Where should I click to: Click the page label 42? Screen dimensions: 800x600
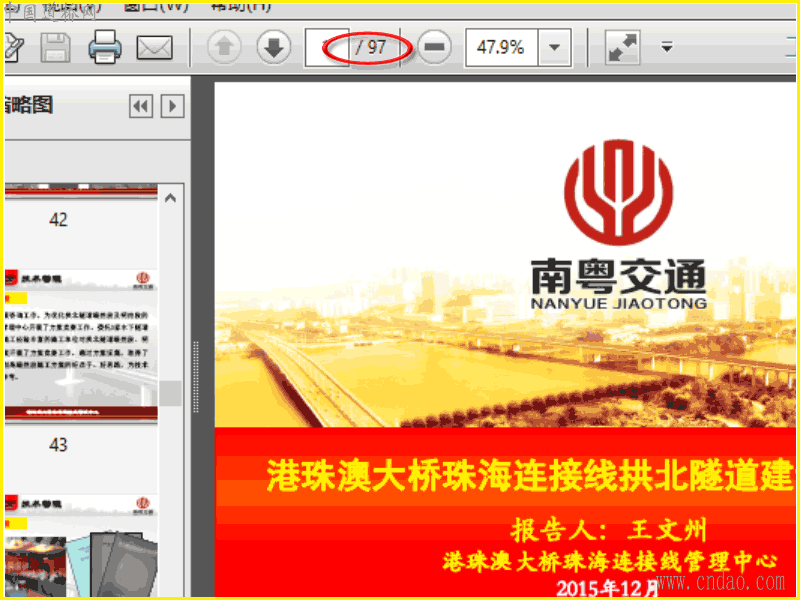pos(58,220)
